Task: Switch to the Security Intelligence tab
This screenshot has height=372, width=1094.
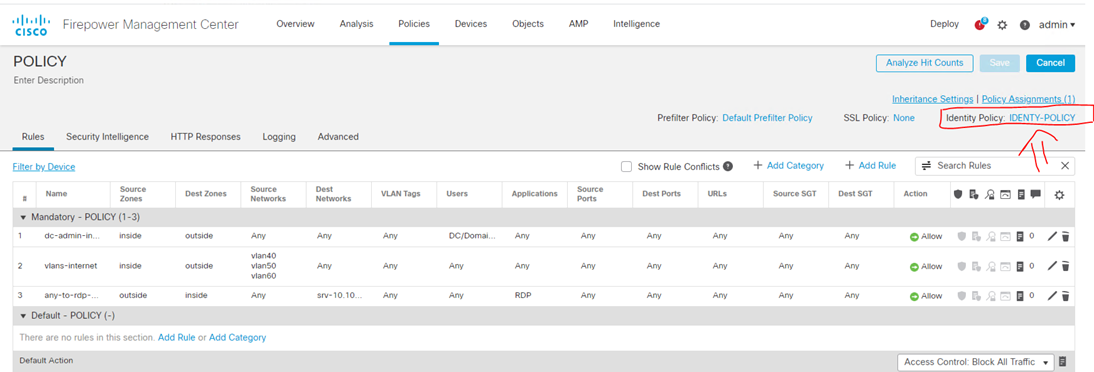Action: coord(107,137)
